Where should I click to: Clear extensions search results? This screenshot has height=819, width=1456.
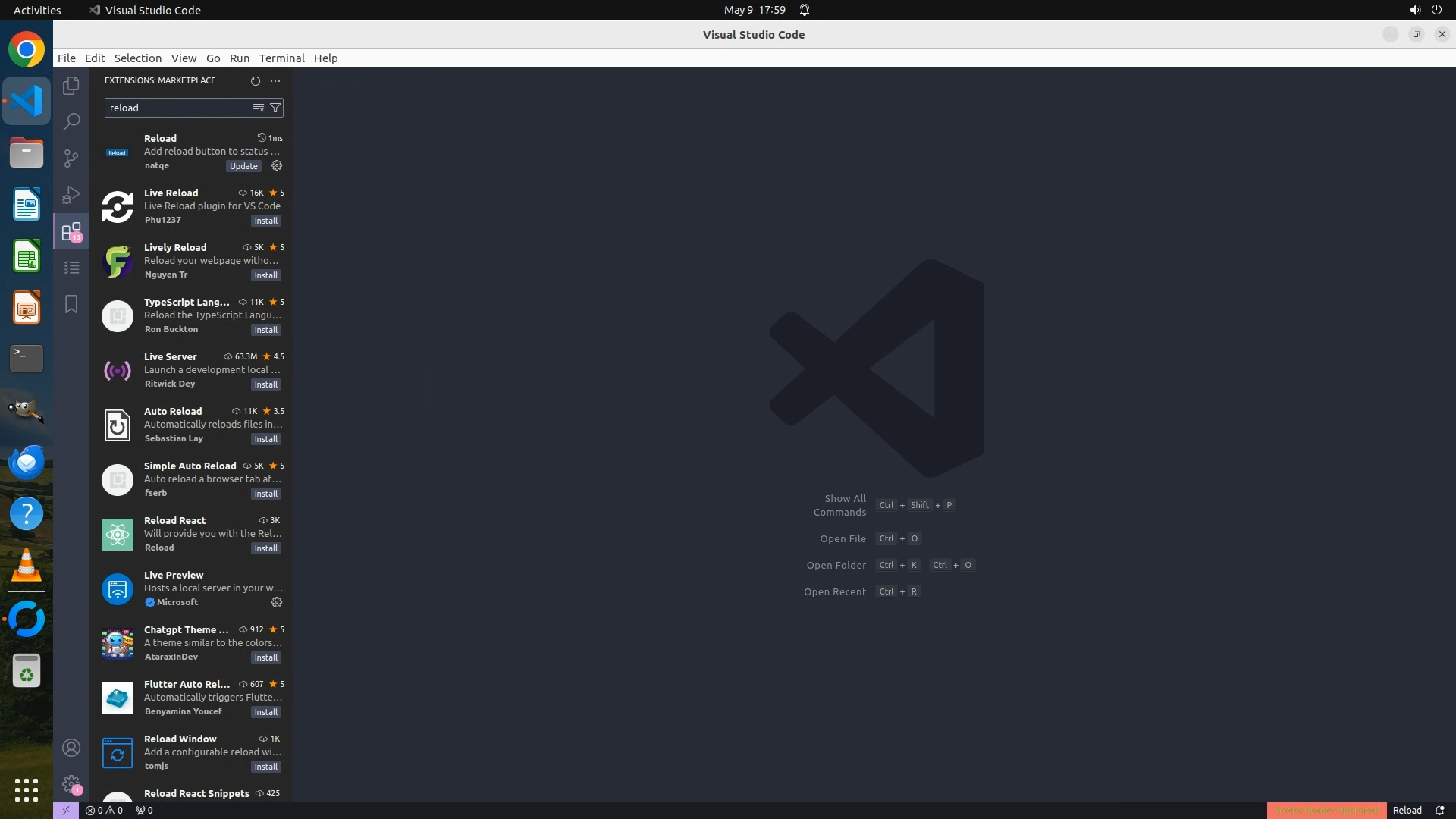click(259, 108)
